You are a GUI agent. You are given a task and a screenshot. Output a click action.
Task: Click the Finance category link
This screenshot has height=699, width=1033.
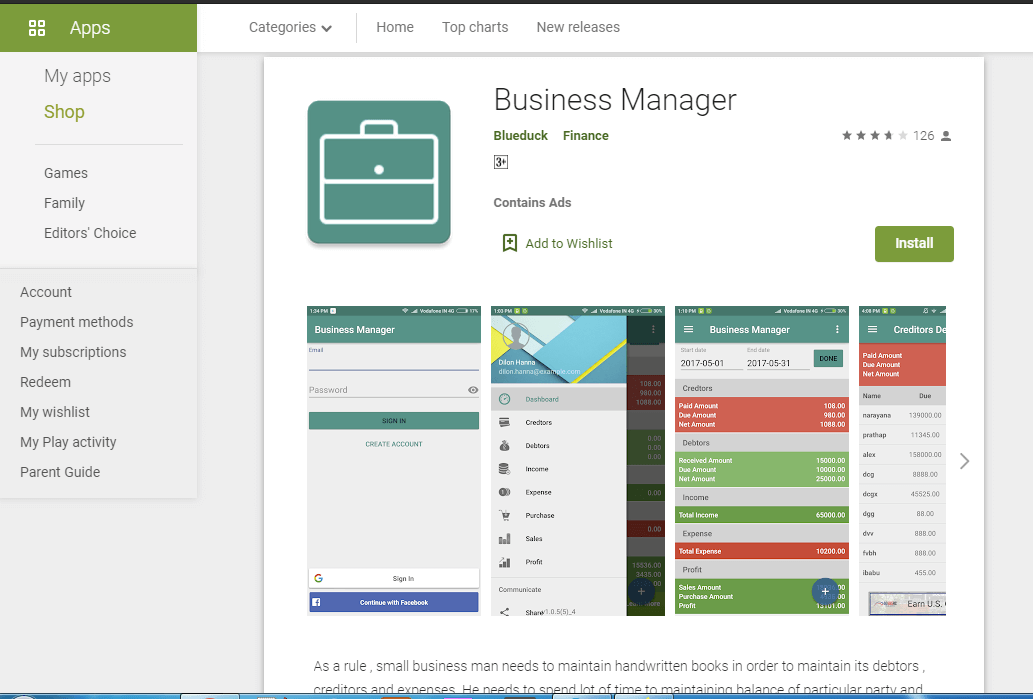pos(586,136)
